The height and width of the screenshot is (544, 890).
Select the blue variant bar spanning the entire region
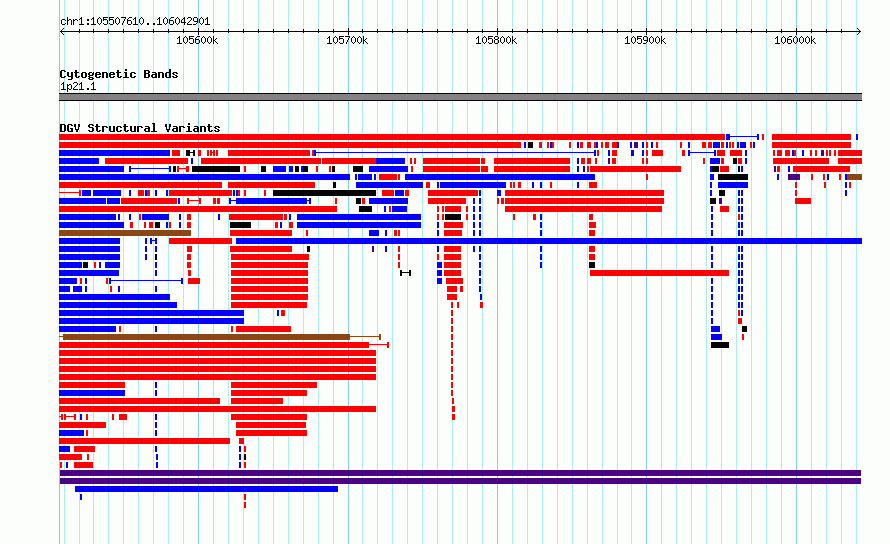pyautogui.click(x=549, y=241)
